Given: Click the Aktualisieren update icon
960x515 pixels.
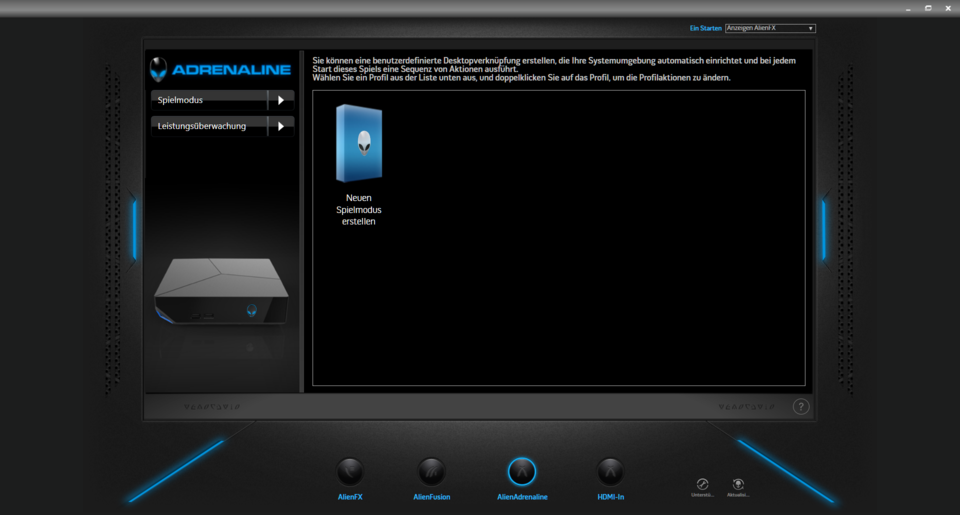Looking at the screenshot, I should [738, 484].
